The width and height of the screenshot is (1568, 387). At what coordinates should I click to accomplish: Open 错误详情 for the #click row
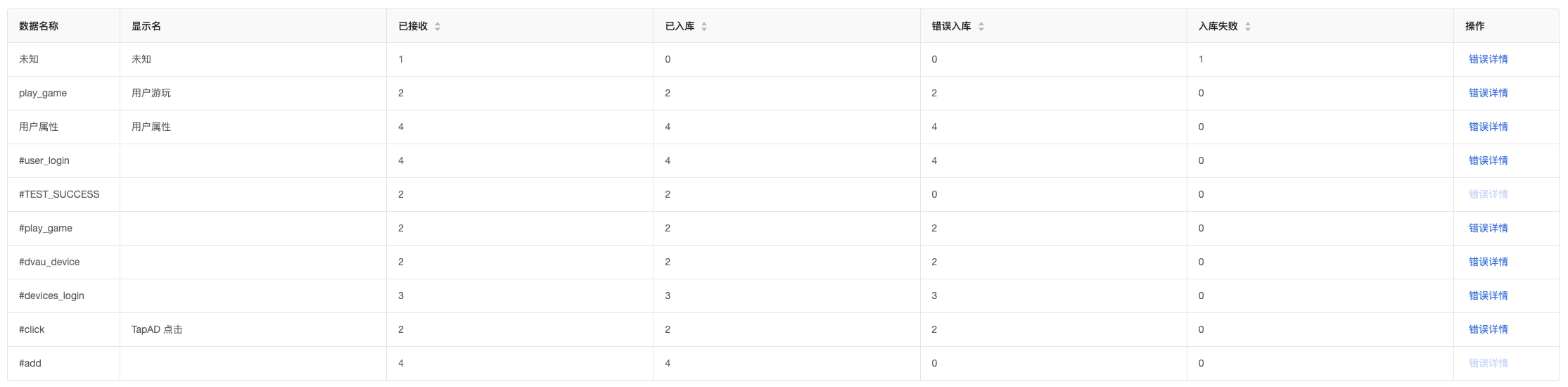pyautogui.click(x=1488, y=329)
